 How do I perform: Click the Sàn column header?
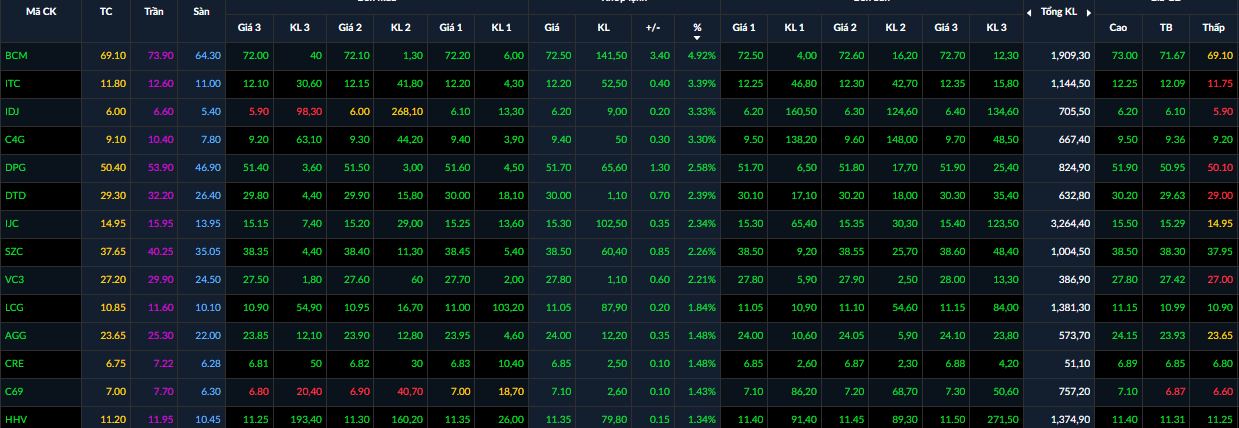pyautogui.click(x=201, y=12)
